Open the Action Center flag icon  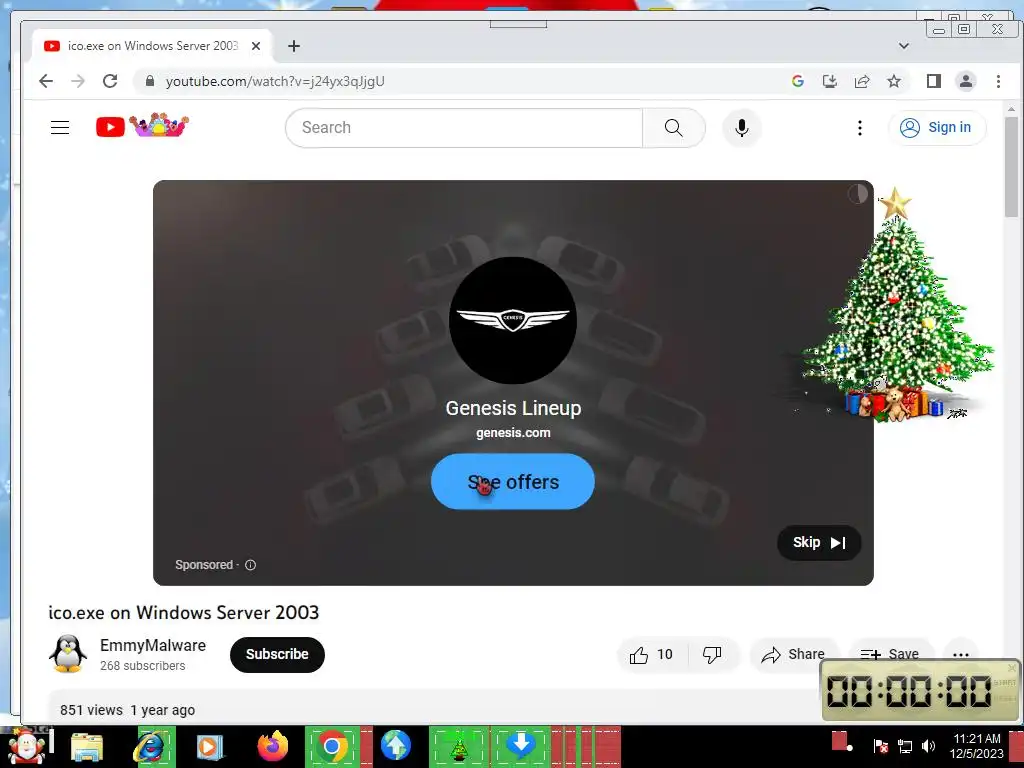(x=881, y=746)
